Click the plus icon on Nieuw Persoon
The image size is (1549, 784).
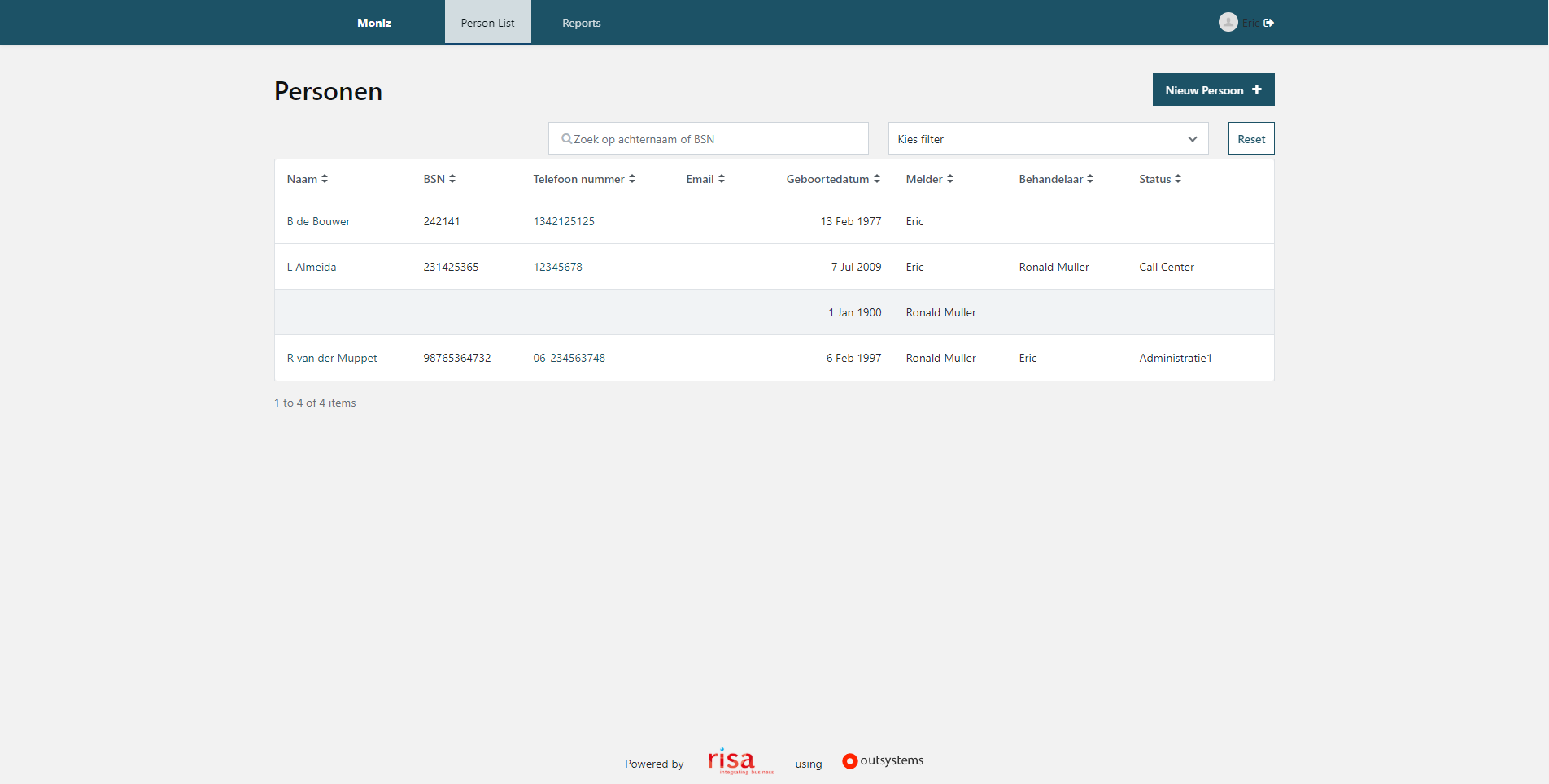point(1257,89)
